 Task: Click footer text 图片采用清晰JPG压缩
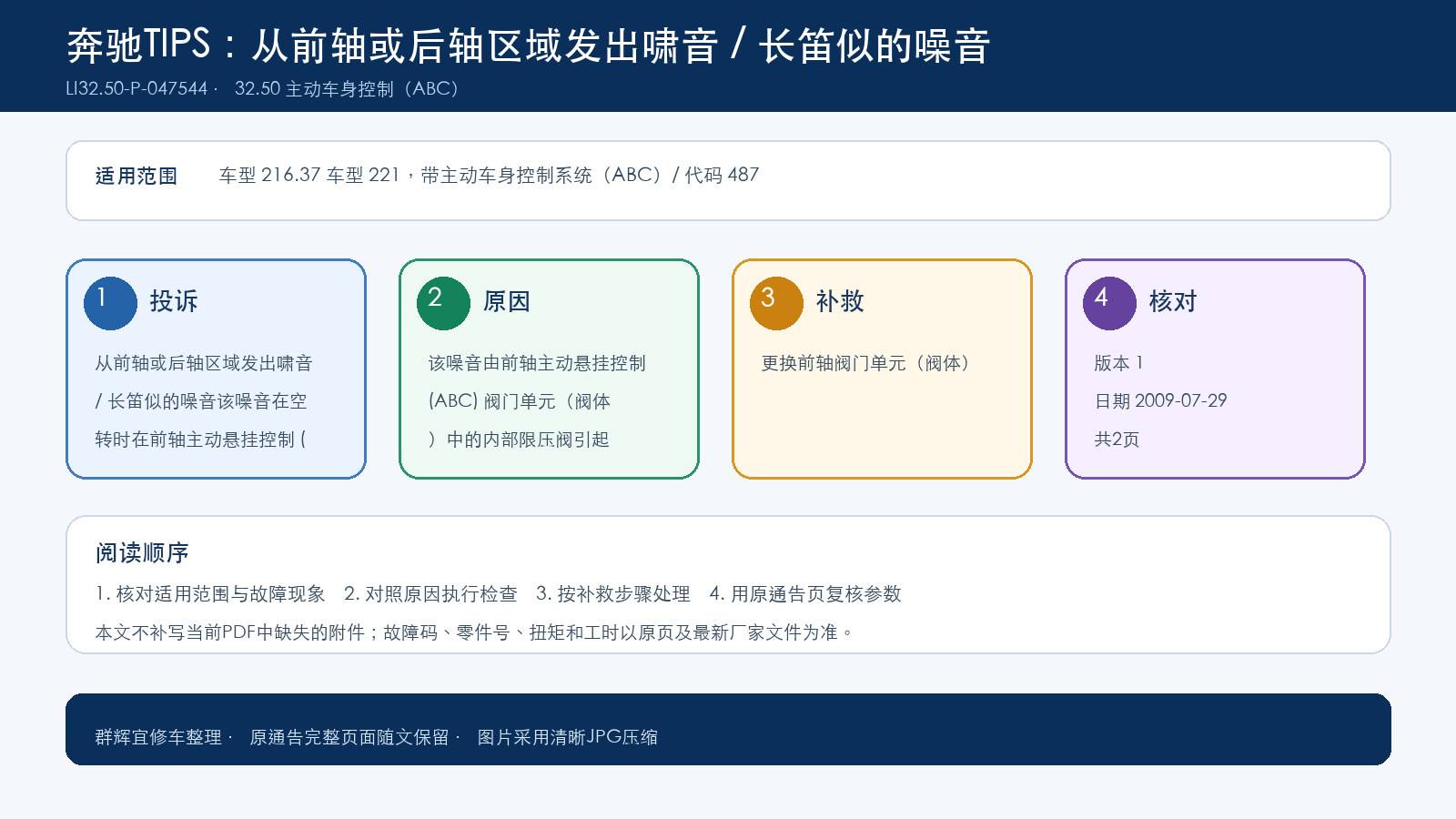pyautogui.click(x=568, y=737)
